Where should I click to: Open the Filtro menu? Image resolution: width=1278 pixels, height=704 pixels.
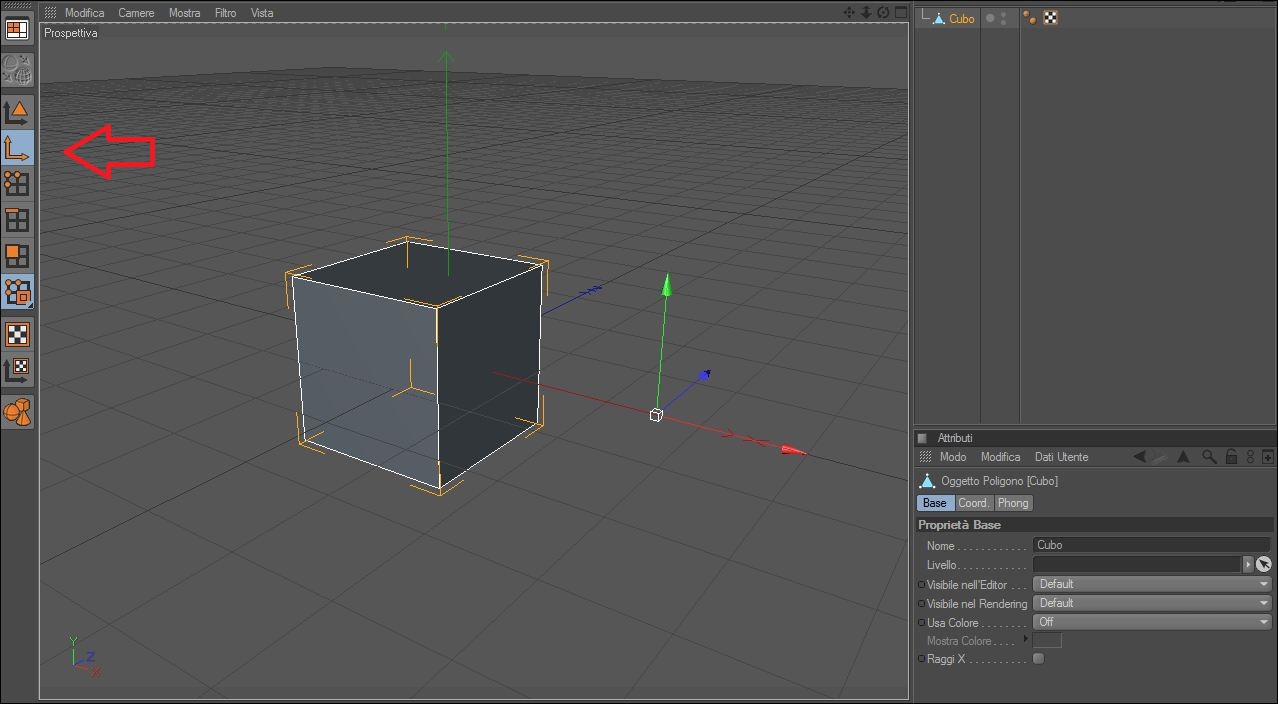coord(225,13)
